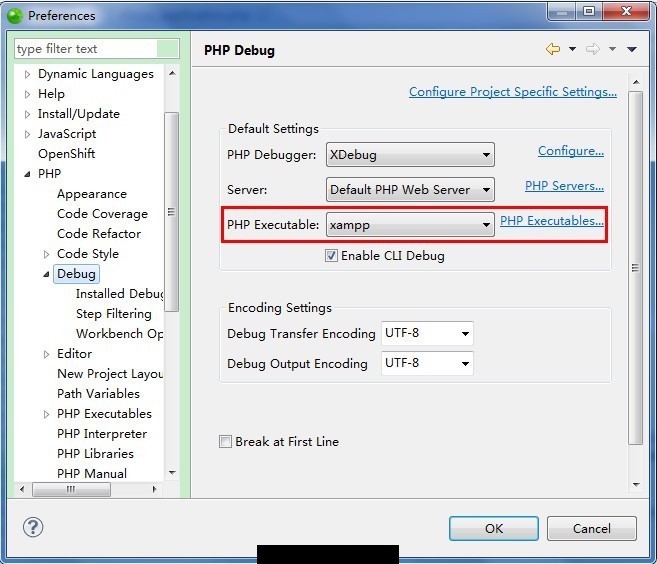
Task: Expand the PHP Executables tree node
Action: click(46, 414)
